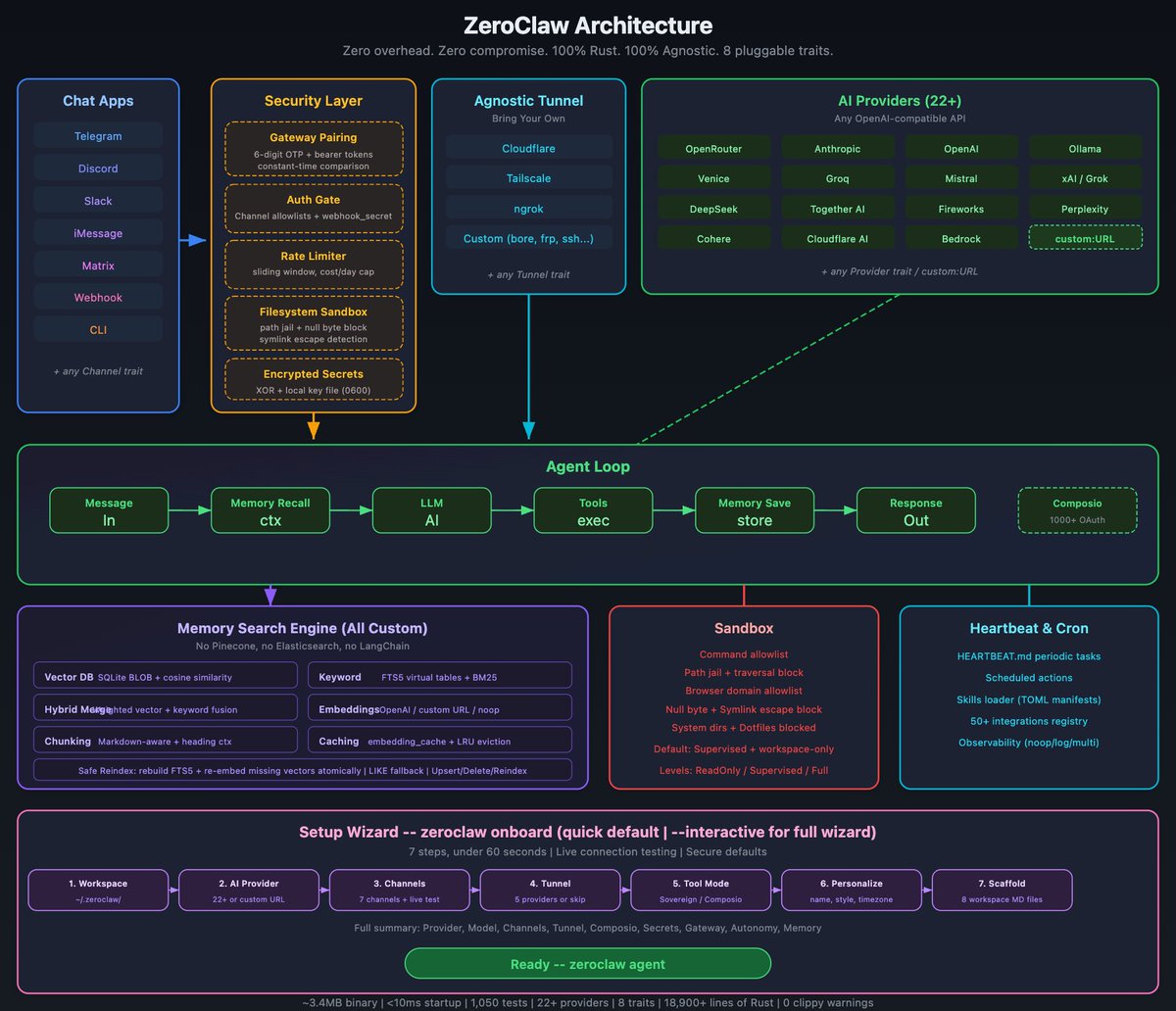Click the Ollama provider tile
1176x1011 pixels.
1085,148
